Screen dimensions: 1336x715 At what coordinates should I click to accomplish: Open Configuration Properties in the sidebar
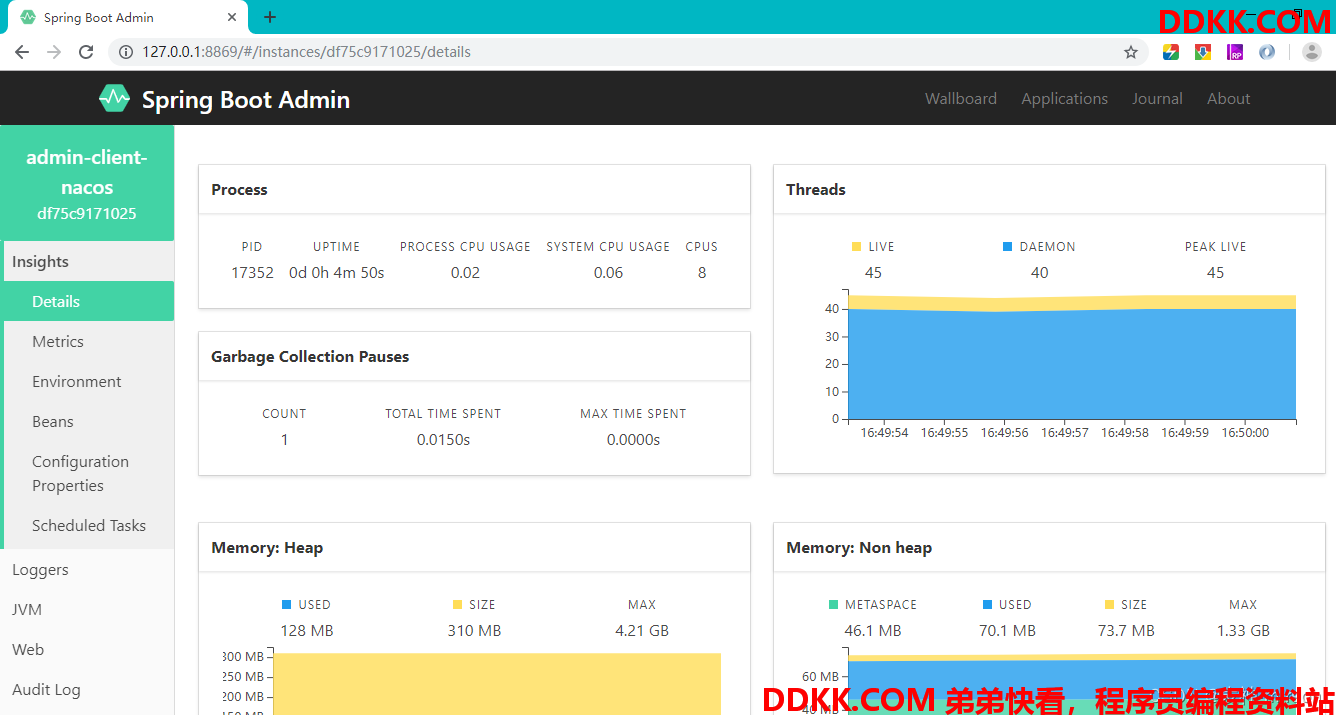point(89,473)
